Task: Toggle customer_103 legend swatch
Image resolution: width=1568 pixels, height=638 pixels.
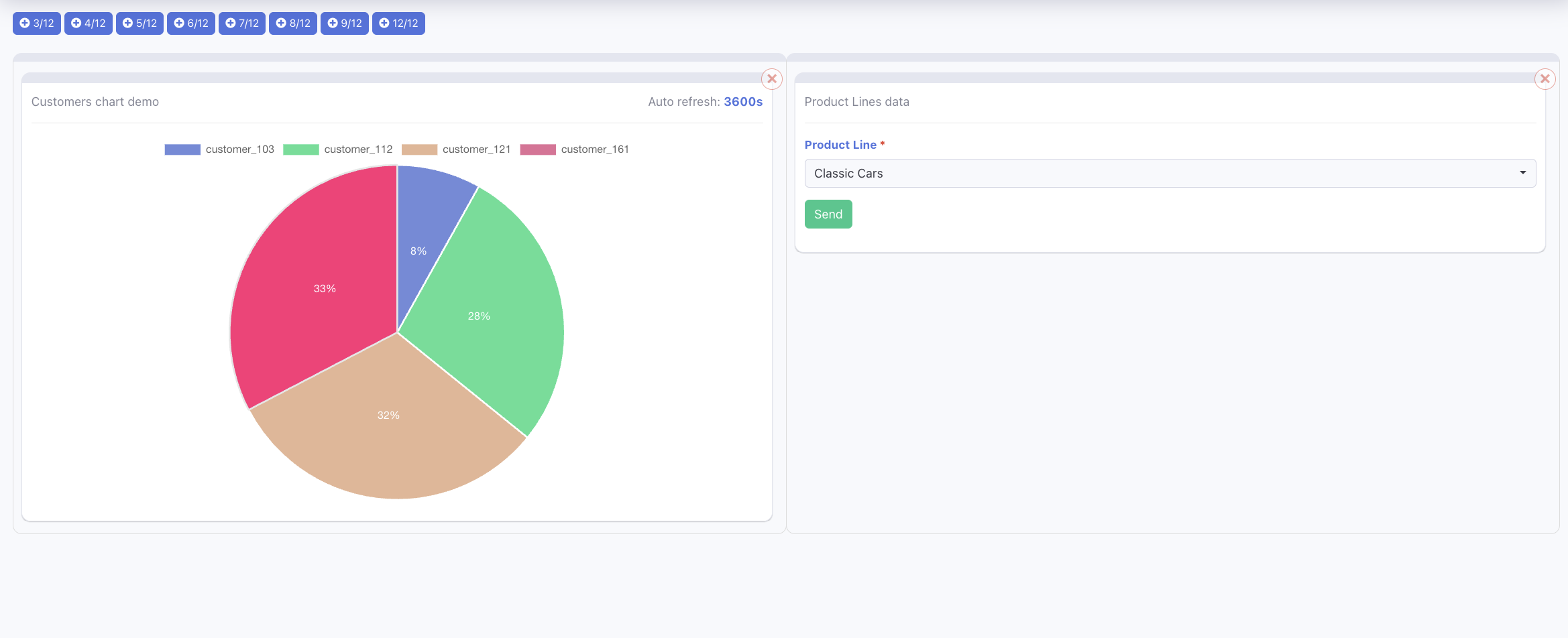Action: [182, 149]
